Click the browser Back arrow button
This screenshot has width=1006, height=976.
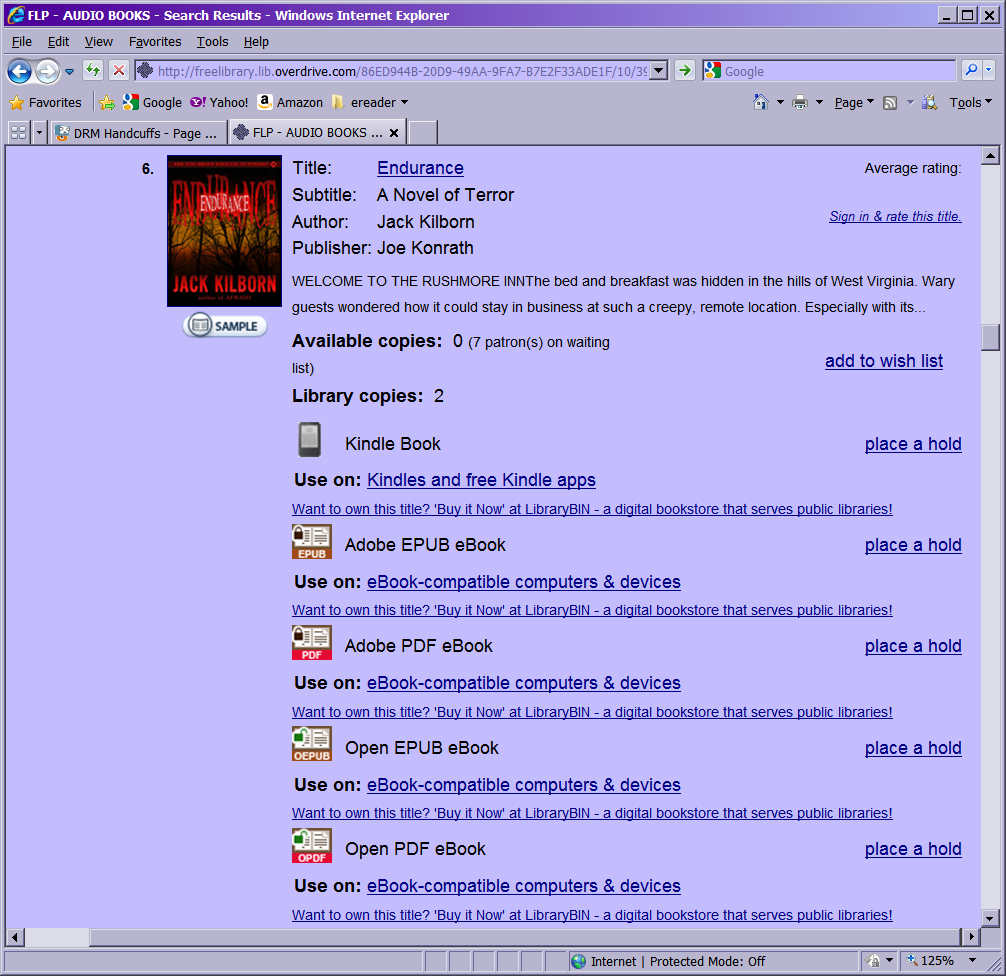[20, 71]
